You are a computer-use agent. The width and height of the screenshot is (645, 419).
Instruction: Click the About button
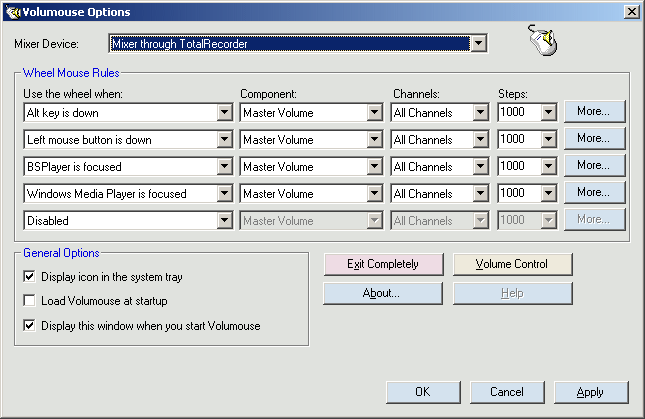(x=382, y=293)
